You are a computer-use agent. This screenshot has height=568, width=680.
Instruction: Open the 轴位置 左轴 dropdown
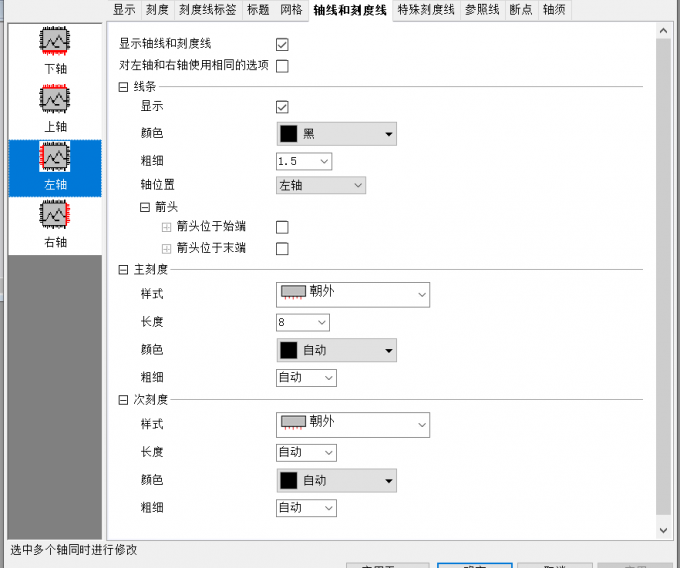(321, 185)
